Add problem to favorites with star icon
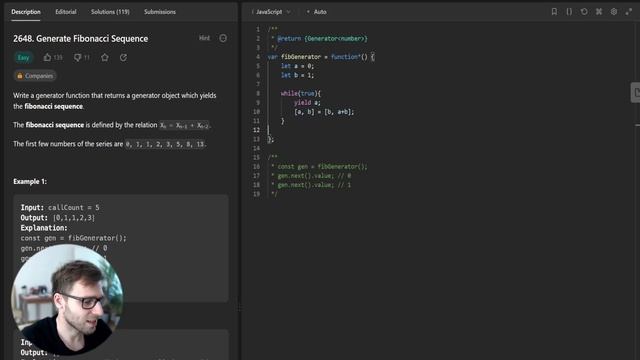The image size is (640, 360). (105, 58)
